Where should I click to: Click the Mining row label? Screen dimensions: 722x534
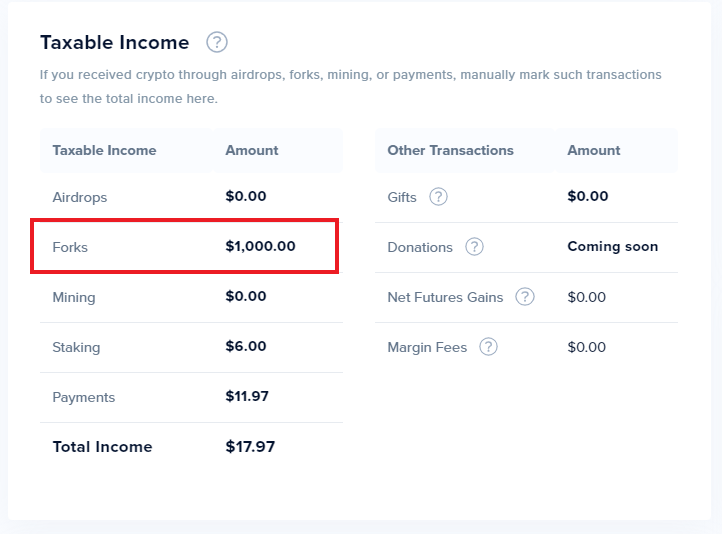(x=73, y=297)
